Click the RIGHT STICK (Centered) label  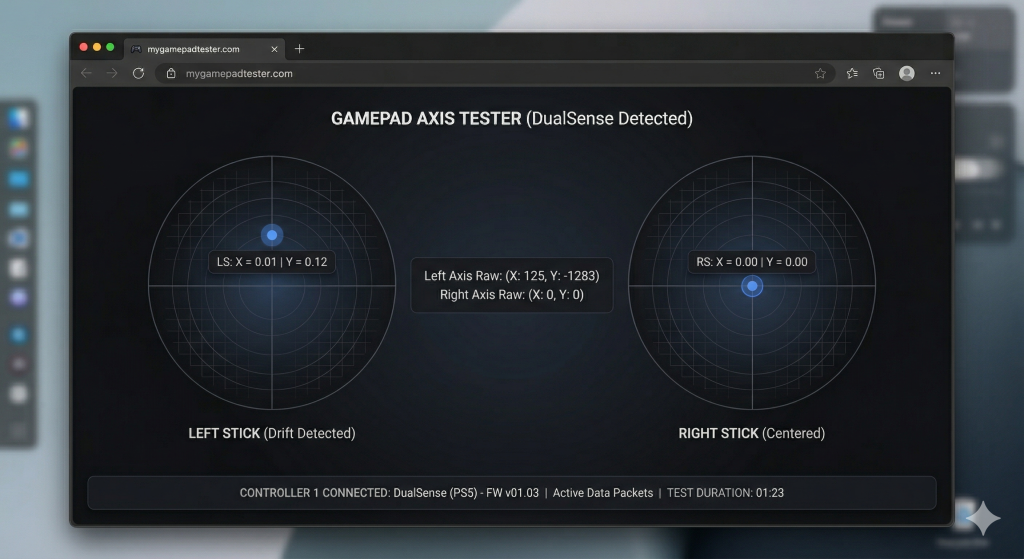[x=752, y=433]
